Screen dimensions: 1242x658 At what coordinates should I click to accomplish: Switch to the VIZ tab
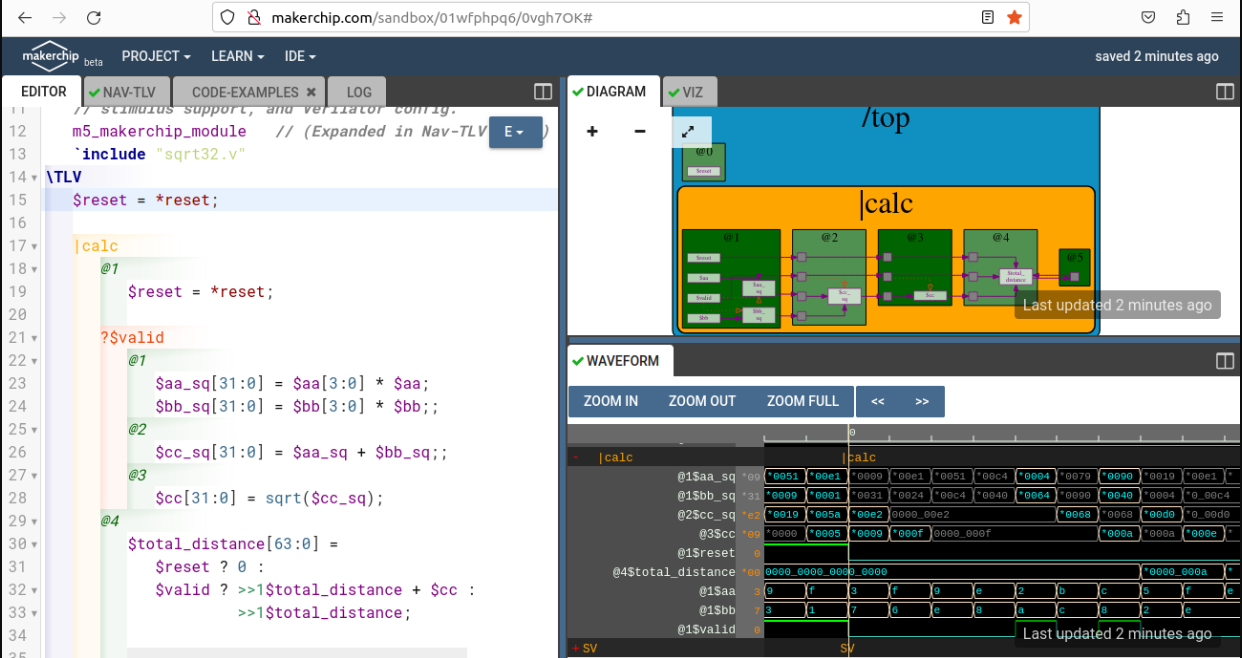(689, 91)
